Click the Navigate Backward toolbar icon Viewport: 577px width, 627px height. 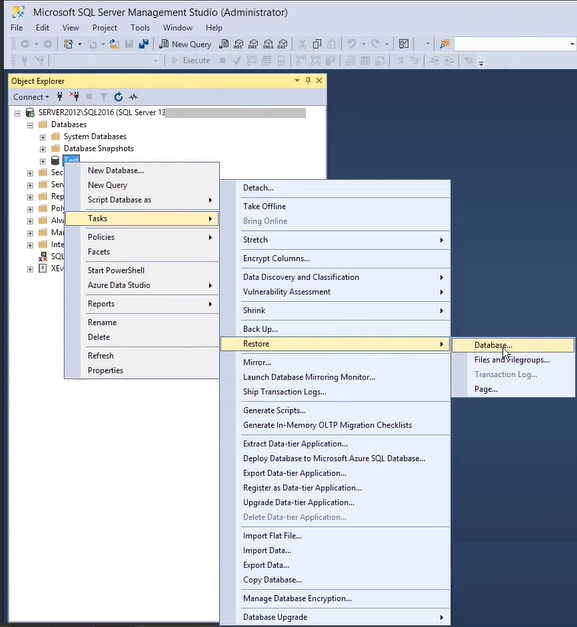(25, 44)
